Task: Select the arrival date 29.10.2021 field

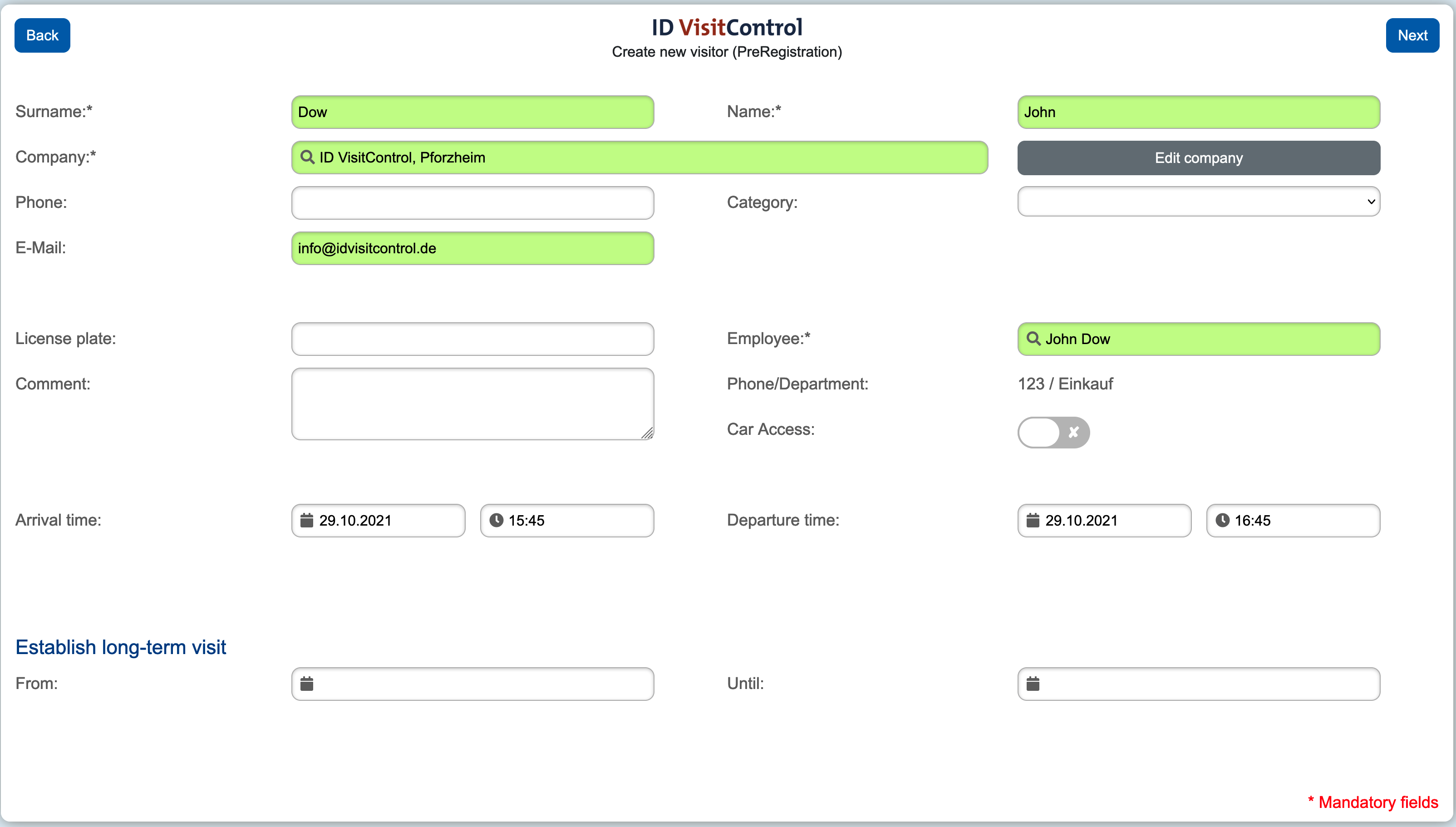Action: pos(378,520)
